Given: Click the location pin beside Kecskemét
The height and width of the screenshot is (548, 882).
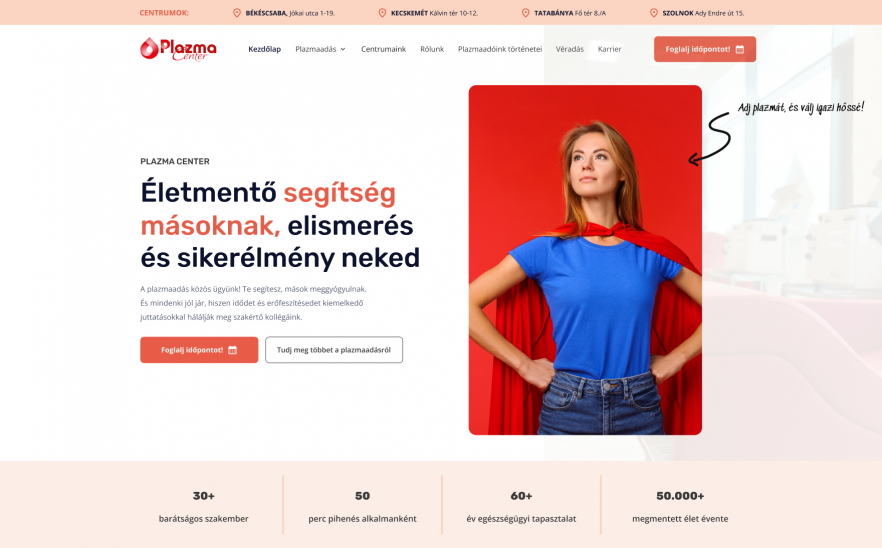Looking at the screenshot, I should point(382,12).
